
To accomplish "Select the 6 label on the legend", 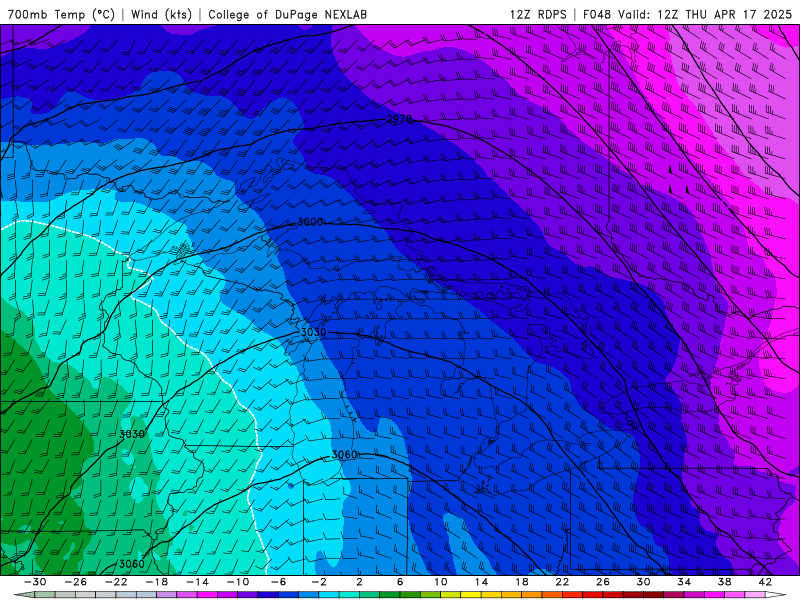I will (400, 582).
